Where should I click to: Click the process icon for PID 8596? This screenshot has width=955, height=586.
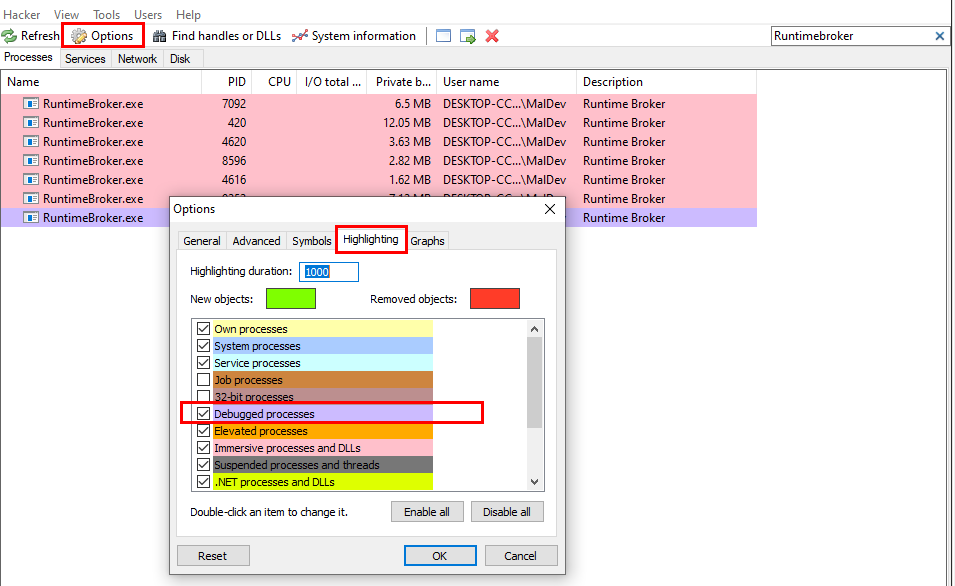(x=30, y=161)
